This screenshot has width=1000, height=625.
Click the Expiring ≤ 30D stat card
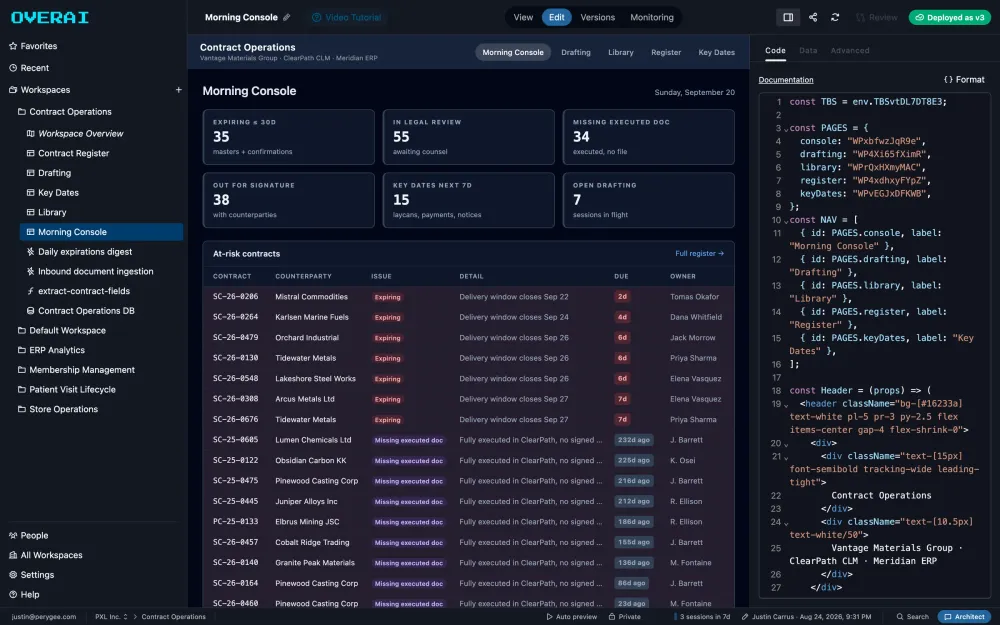(x=288, y=137)
